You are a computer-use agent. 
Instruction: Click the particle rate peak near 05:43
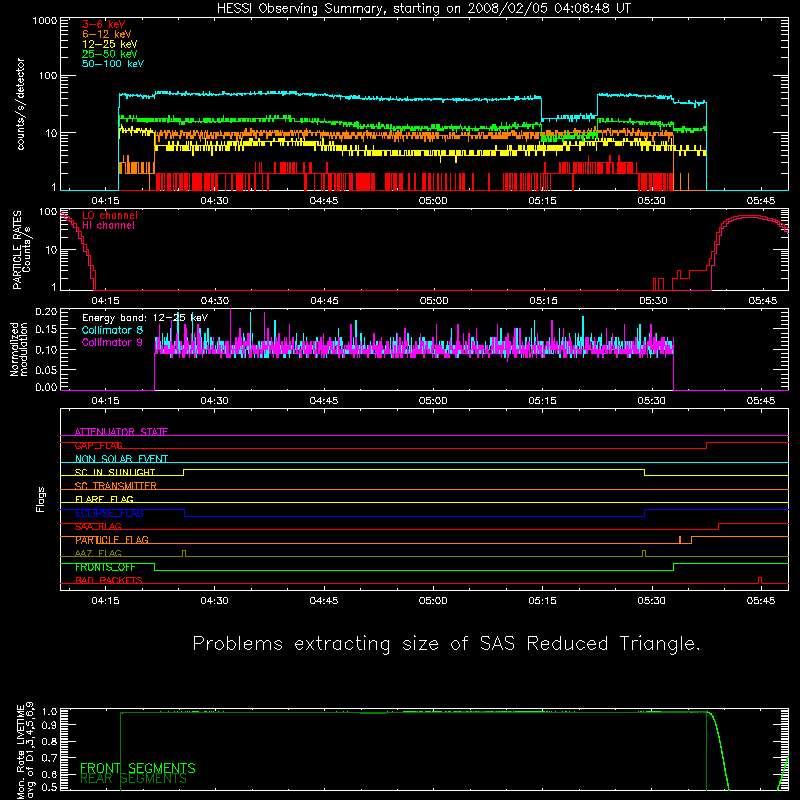point(750,217)
